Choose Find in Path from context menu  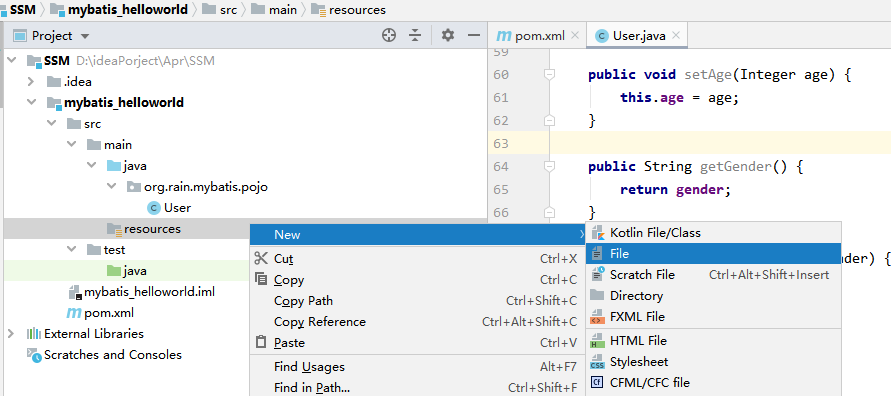tap(418, 387)
